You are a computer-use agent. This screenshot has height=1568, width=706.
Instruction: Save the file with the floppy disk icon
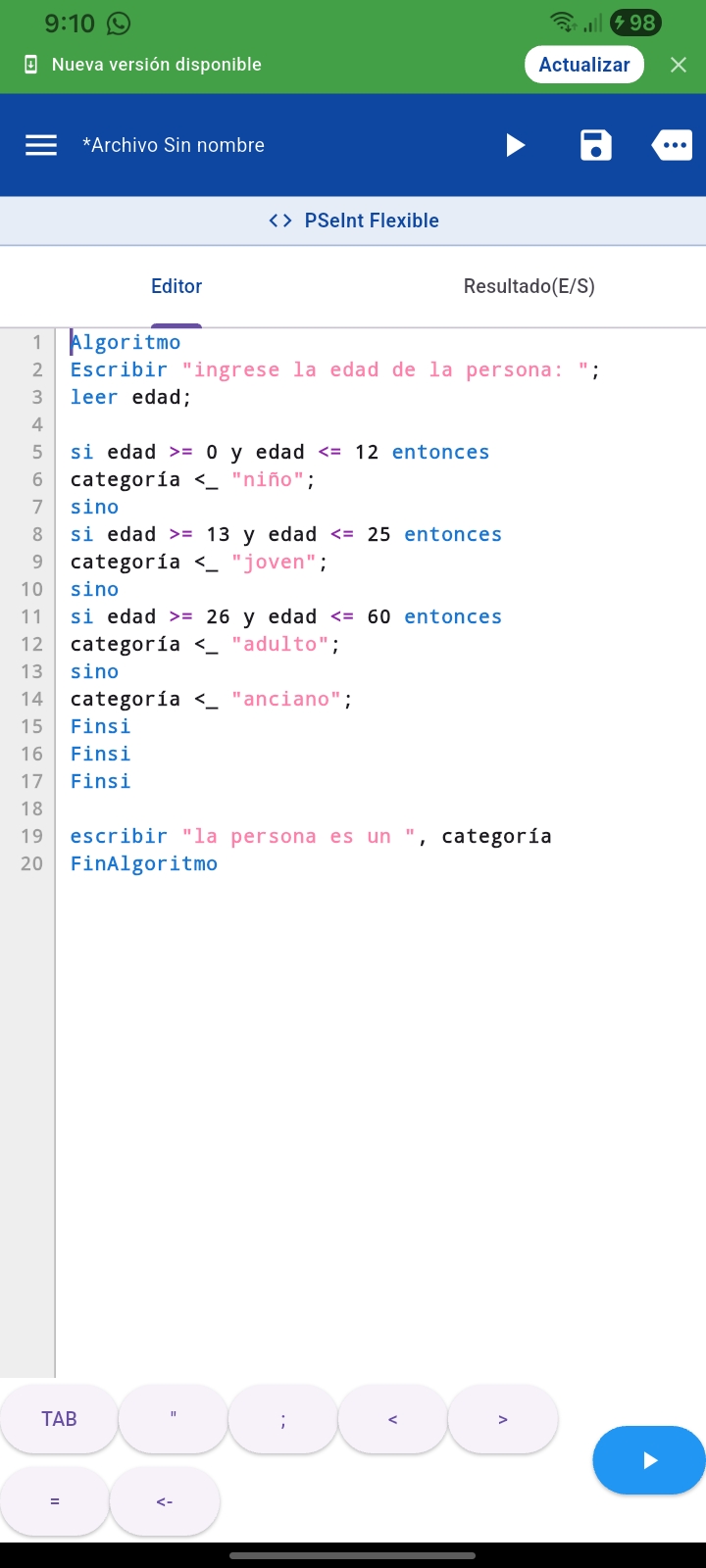pyautogui.click(x=595, y=145)
